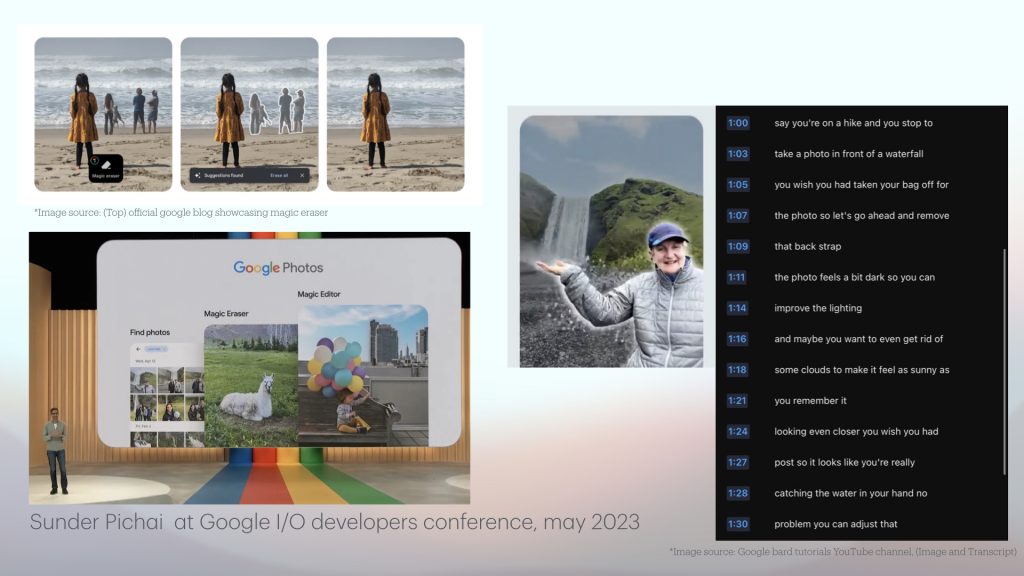Viewport: 1024px width, 576px height.
Task: Select "you wish you had taken your bag off for"
Action: (x=861, y=184)
